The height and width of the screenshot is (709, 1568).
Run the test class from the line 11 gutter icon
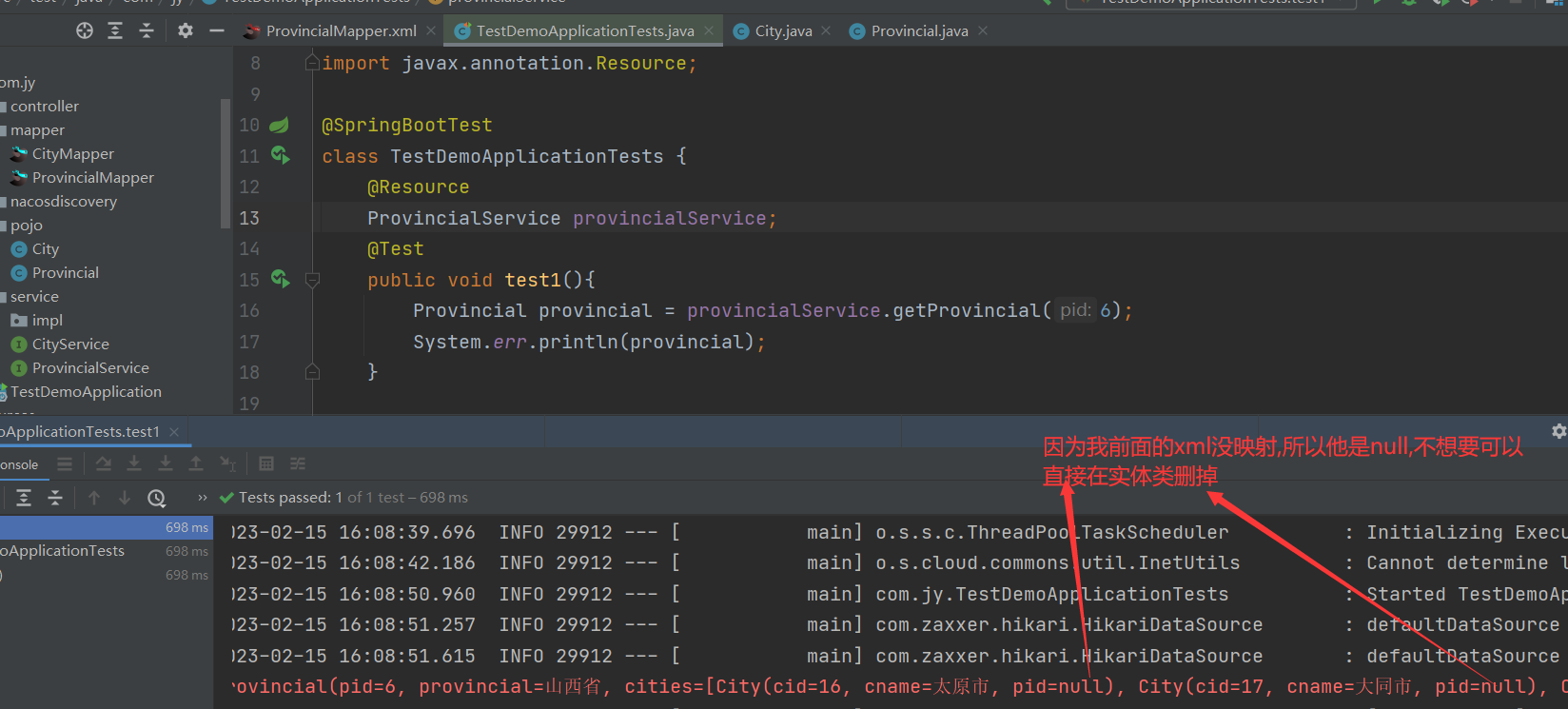tap(280, 154)
